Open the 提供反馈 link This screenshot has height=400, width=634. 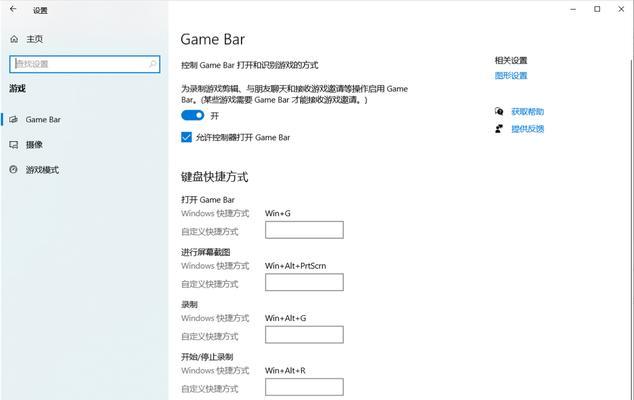coord(528,129)
